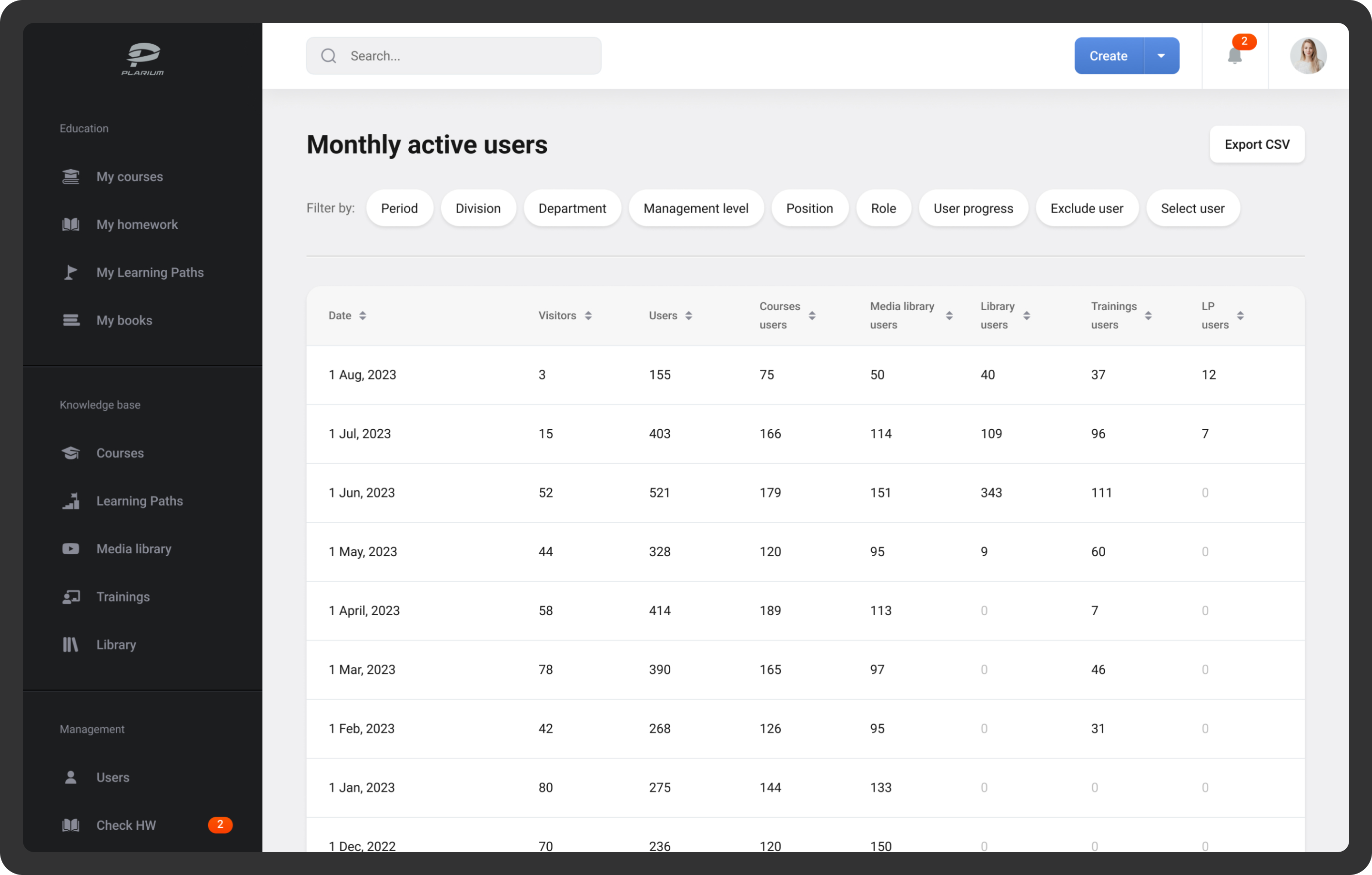Click the Check HW badge showing 2
The width and height of the screenshot is (1372, 875).
220,825
